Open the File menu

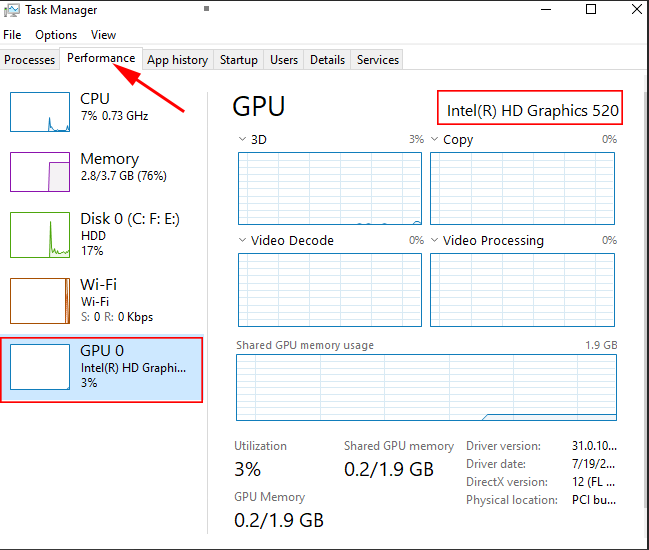pos(12,35)
